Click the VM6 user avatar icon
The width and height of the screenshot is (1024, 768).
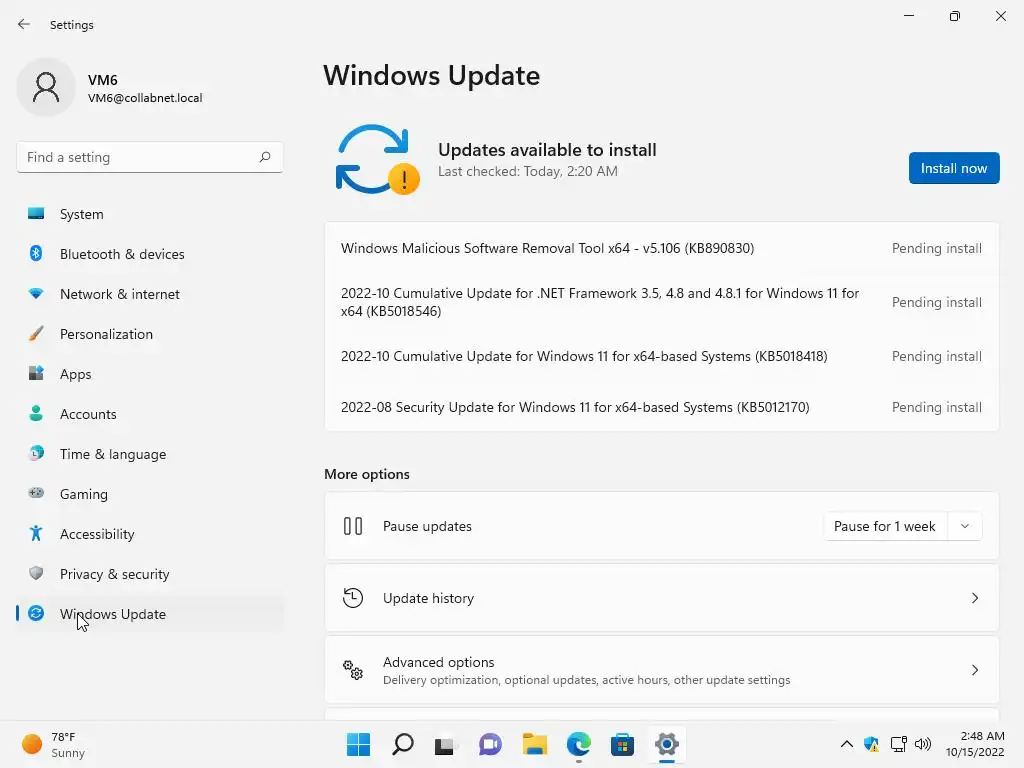pos(46,87)
